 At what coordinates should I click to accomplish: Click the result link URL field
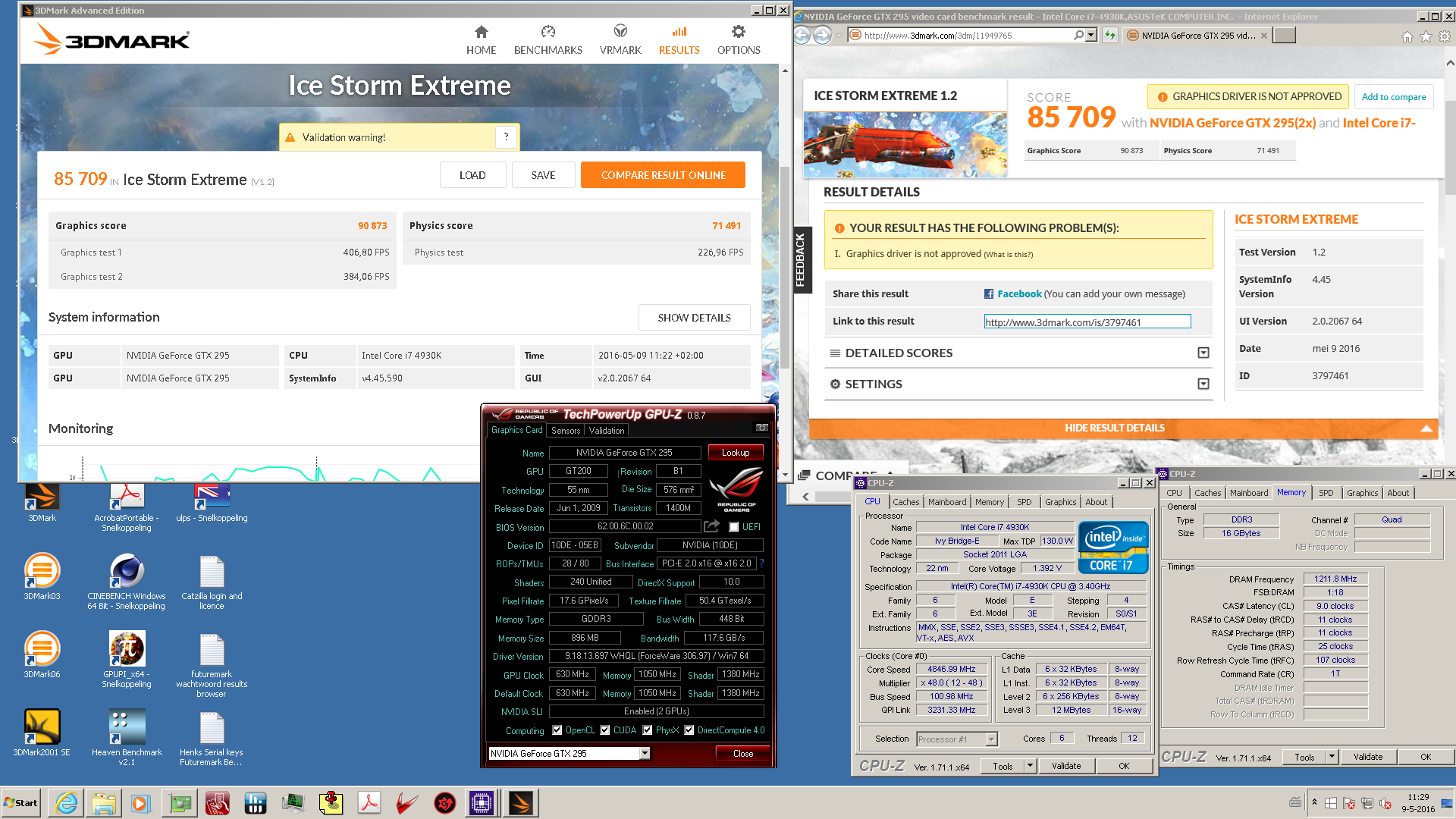pyautogui.click(x=1087, y=322)
